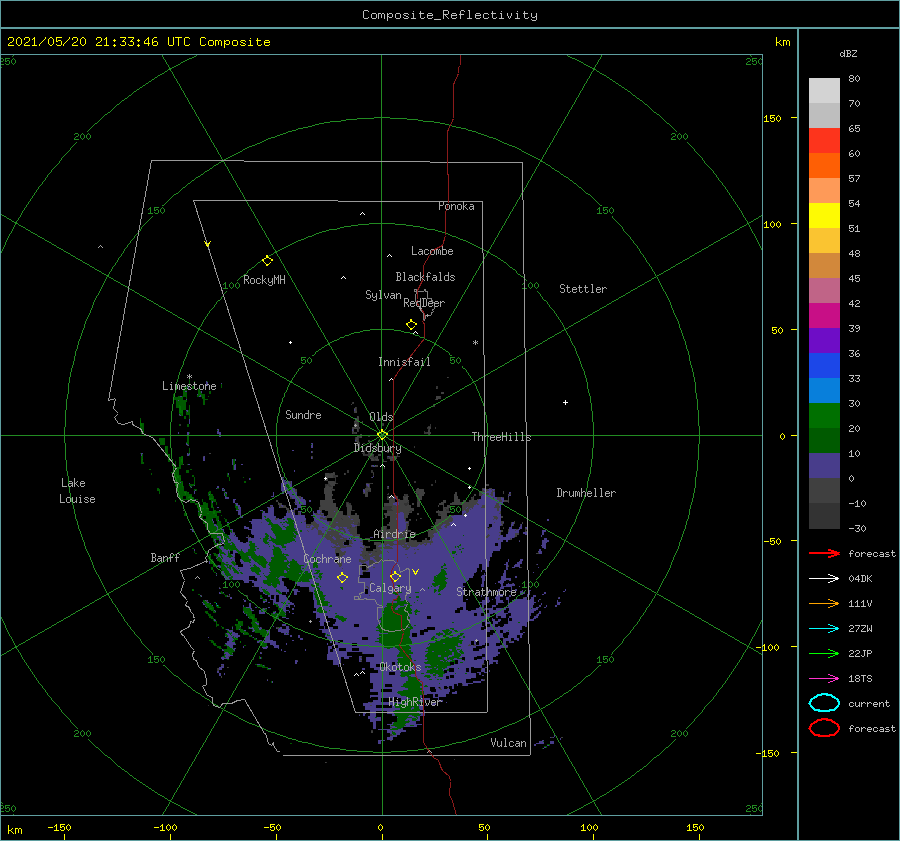Screen dimensions: 900x841
Task: Click the red forecast arrow in legend
Action: tap(824, 553)
